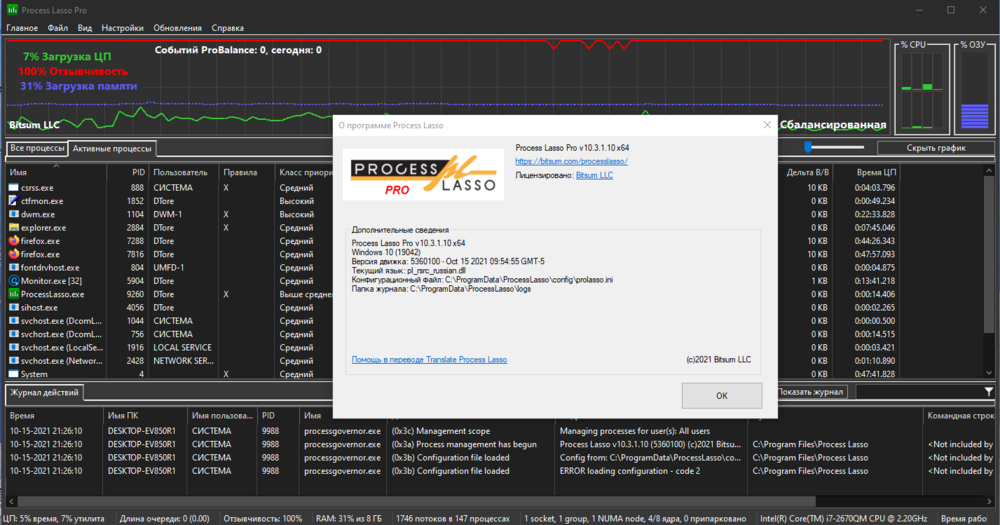Open the Главное menu
Image resolution: width=1000 pixels, height=525 pixels.
22,28
